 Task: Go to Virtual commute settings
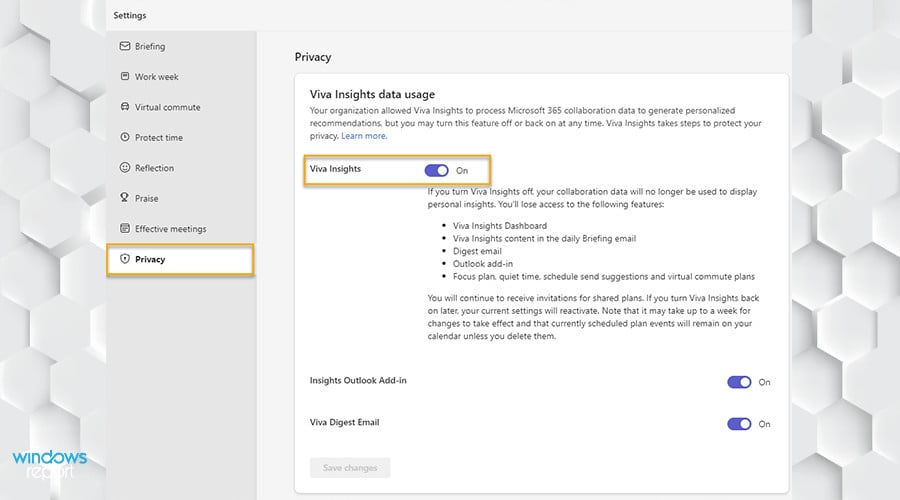pos(167,107)
